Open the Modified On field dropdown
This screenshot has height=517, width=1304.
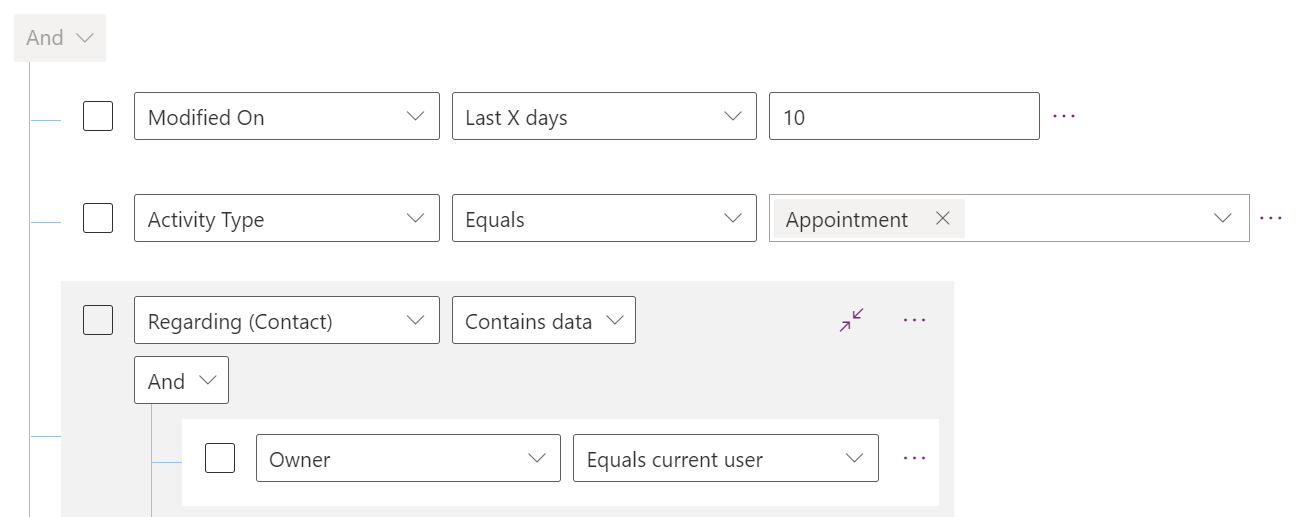pos(286,117)
